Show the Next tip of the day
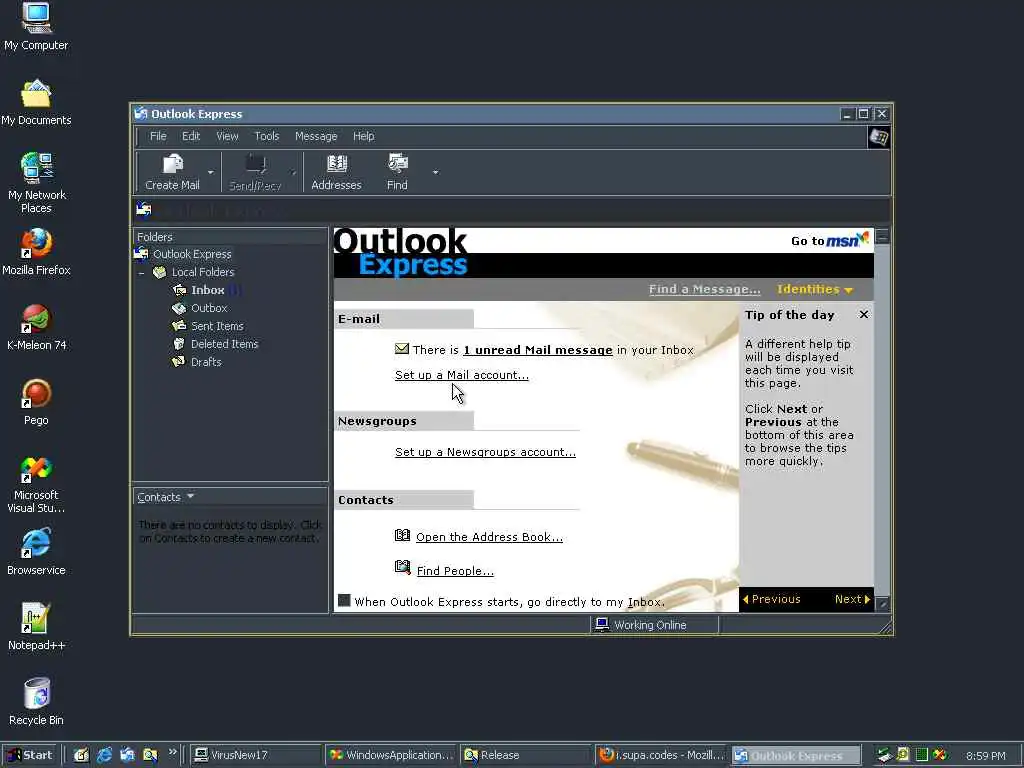 click(x=852, y=599)
